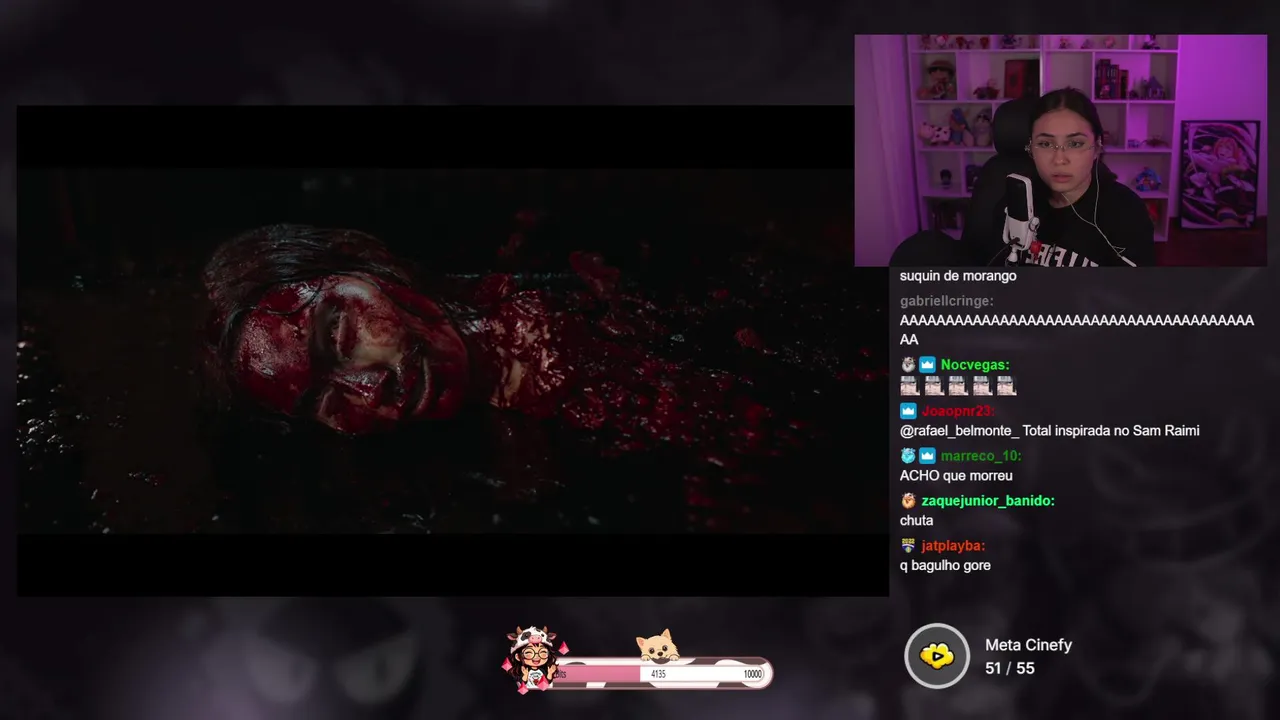Click the '4135' bits value
This screenshot has width=1280, height=720.
(x=658, y=675)
